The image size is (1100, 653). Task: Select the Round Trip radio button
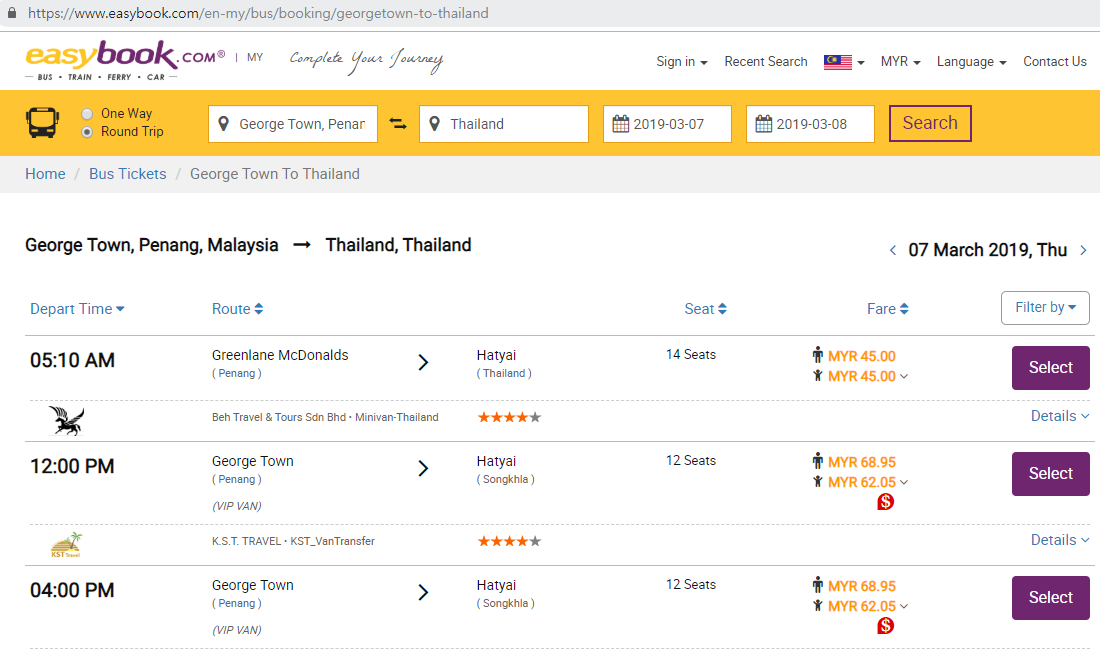pyautogui.click(x=87, y=132)
